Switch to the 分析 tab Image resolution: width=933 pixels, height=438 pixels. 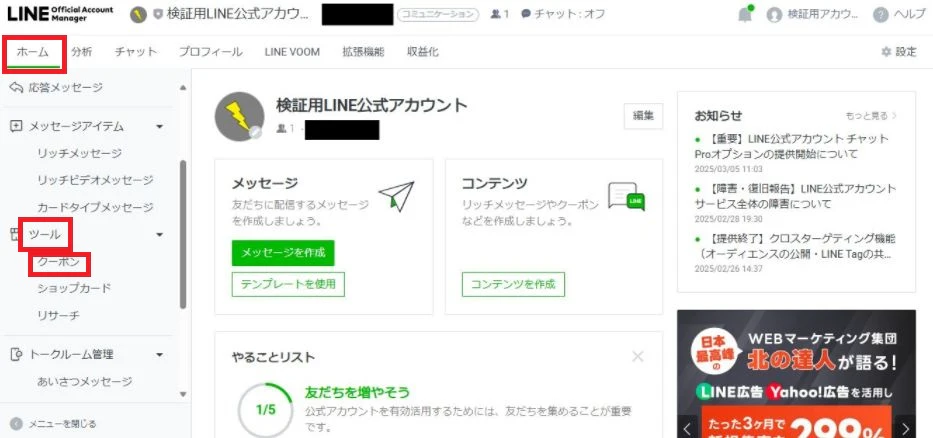pos(82,52)
